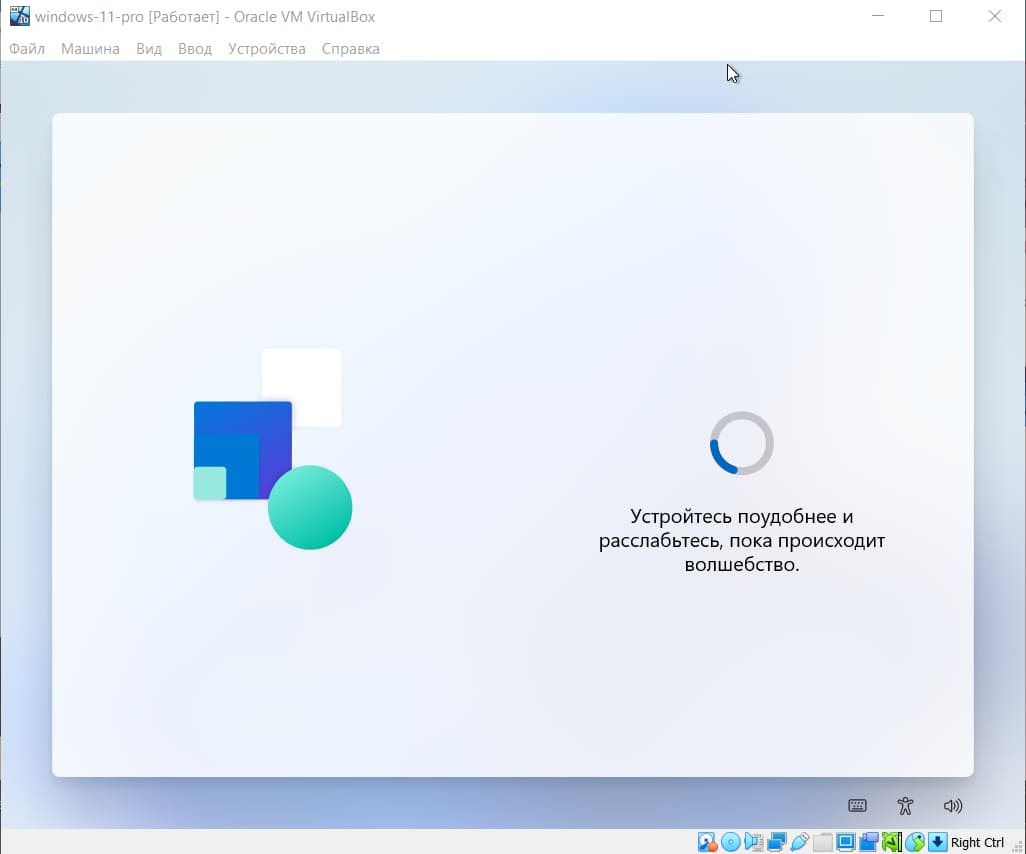Minimize the VirtualBox window

878,16
